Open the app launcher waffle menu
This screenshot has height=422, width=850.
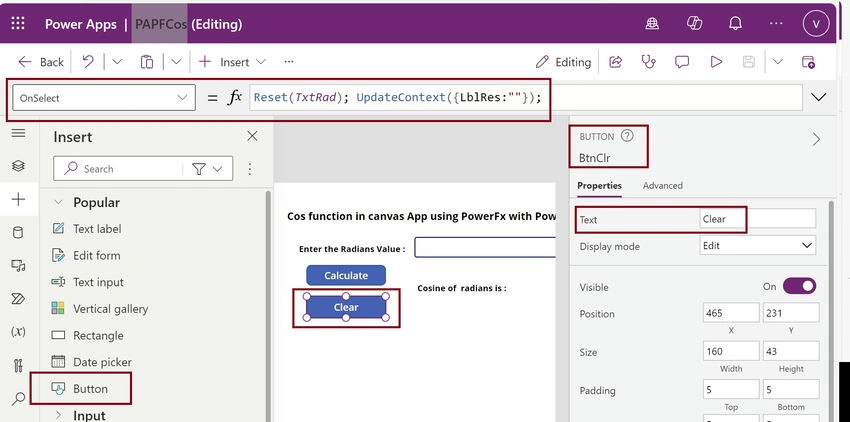tap(18, 23)
